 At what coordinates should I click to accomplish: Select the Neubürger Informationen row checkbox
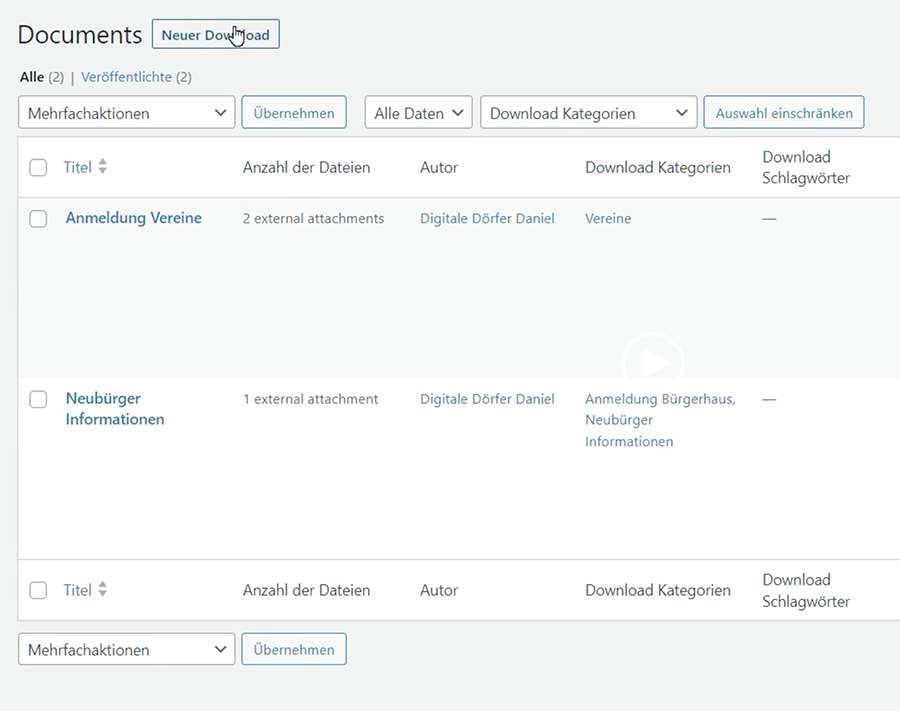tap(38, 399)
